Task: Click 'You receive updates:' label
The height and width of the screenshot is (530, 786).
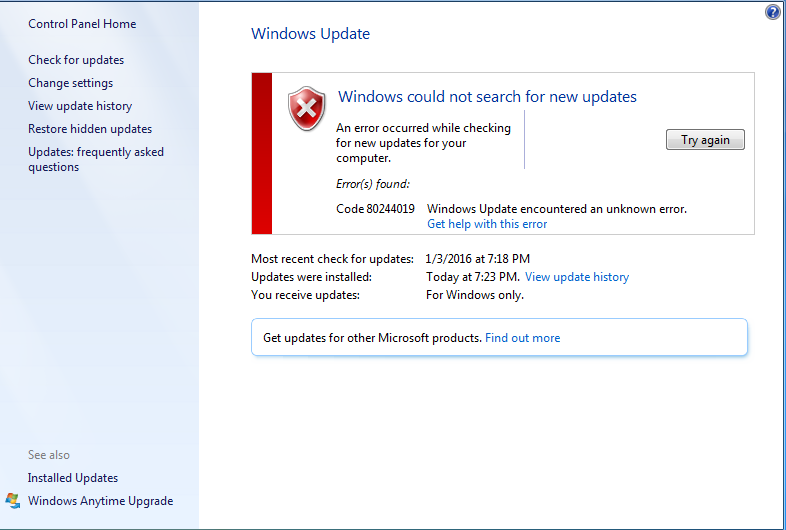Action: 305,295
